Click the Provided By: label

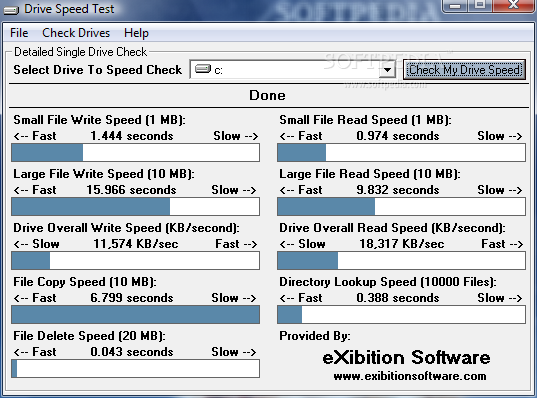coord(315,336)
